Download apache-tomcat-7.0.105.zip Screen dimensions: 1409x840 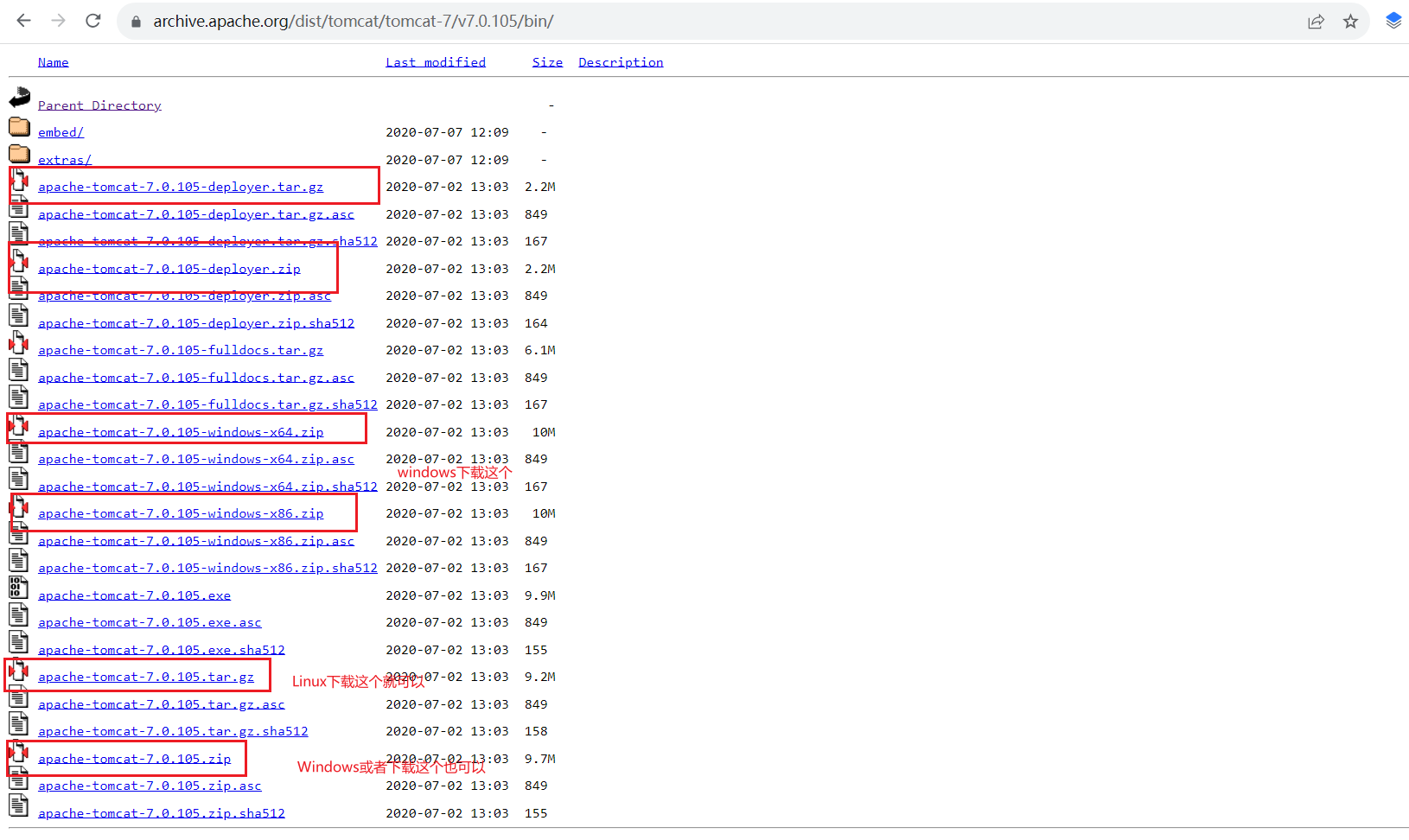135,759
